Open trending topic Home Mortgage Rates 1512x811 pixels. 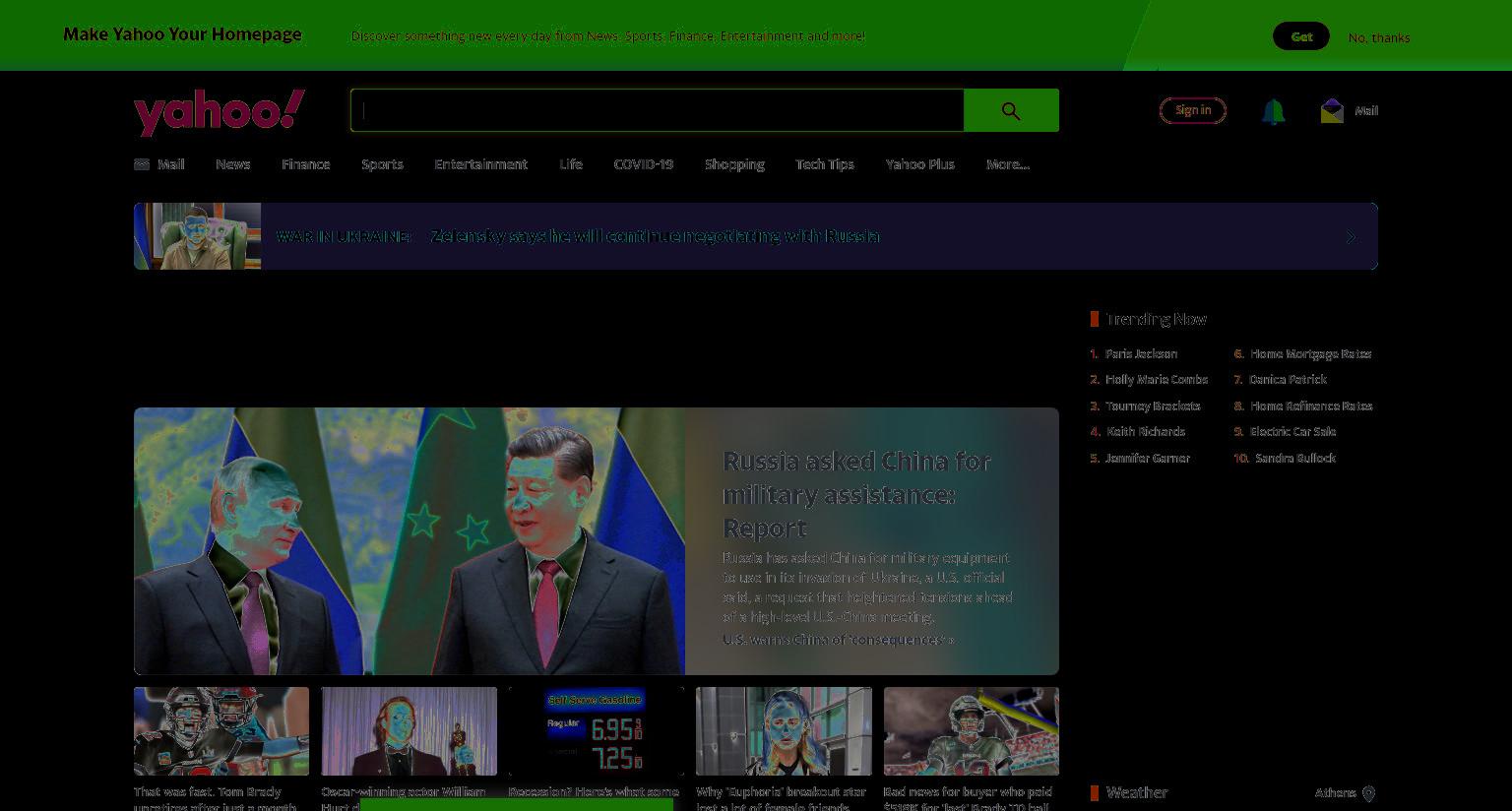tap(1310, 353)
